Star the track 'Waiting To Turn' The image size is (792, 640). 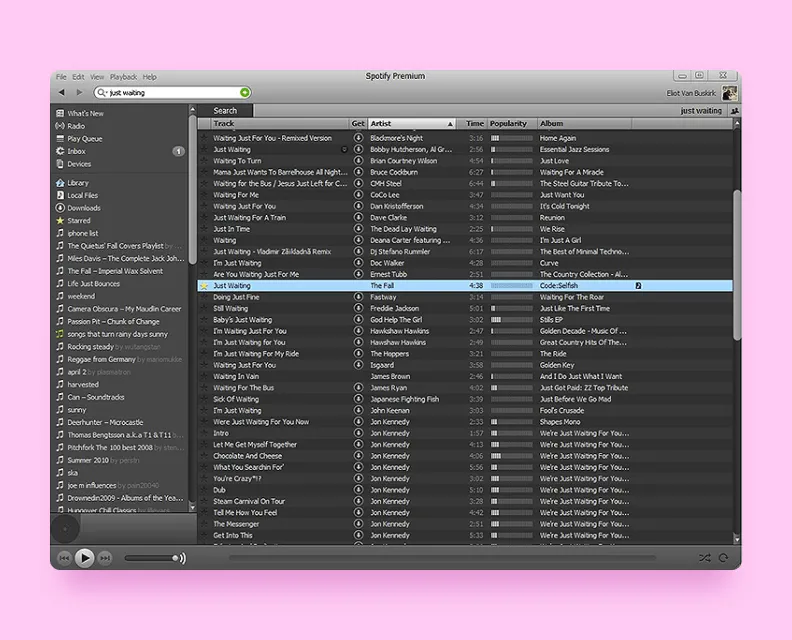coord(204,161)
